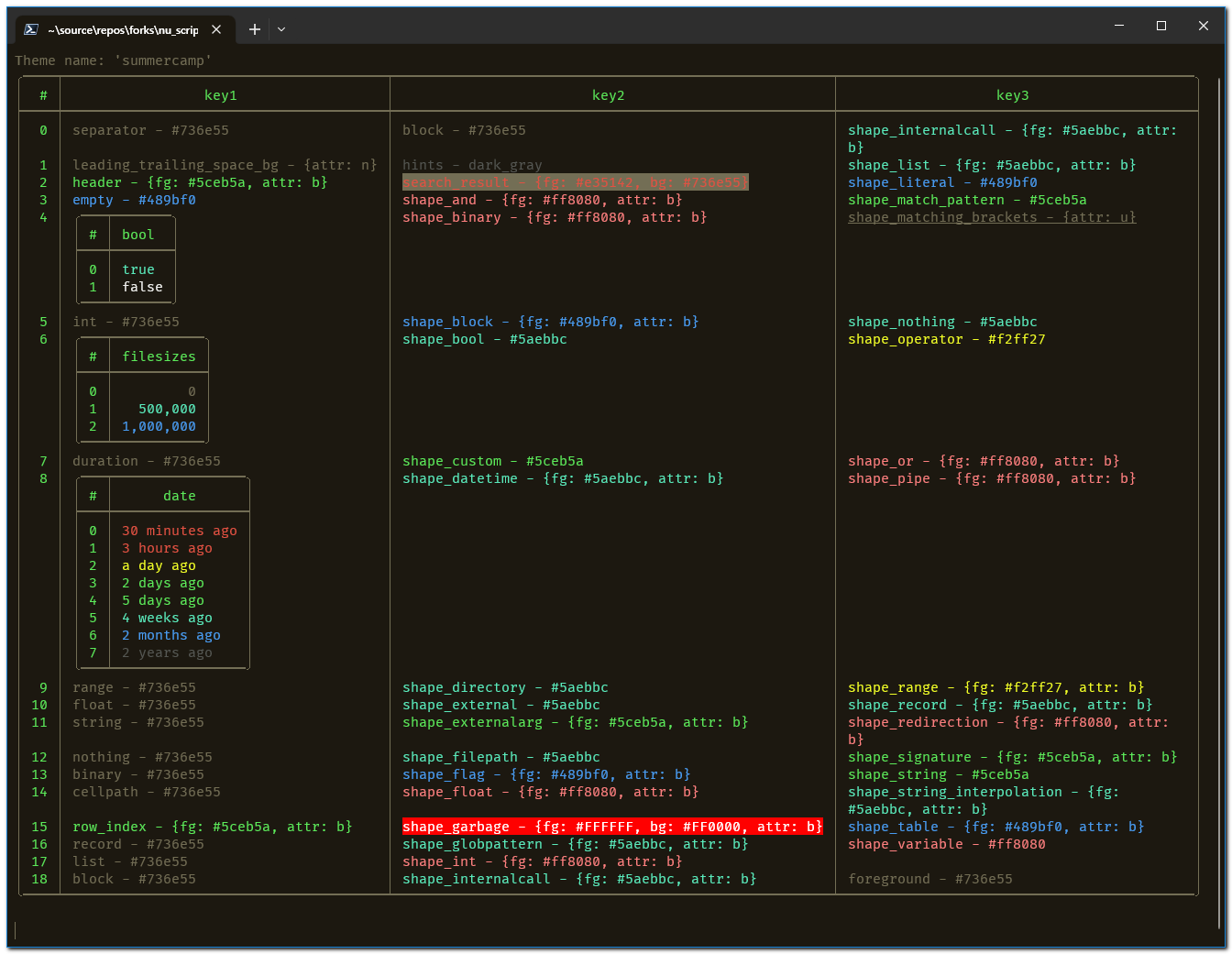Click 'foreground - #736e55' text

point(930,879)
